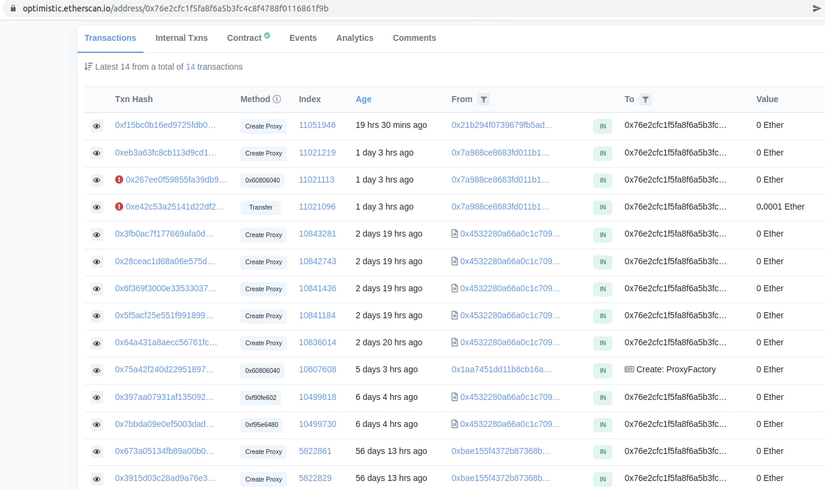Click contract file icon in the 10843281 row
Image resolution: width=825 pixels, height=490 pixels.
(455, 234)
